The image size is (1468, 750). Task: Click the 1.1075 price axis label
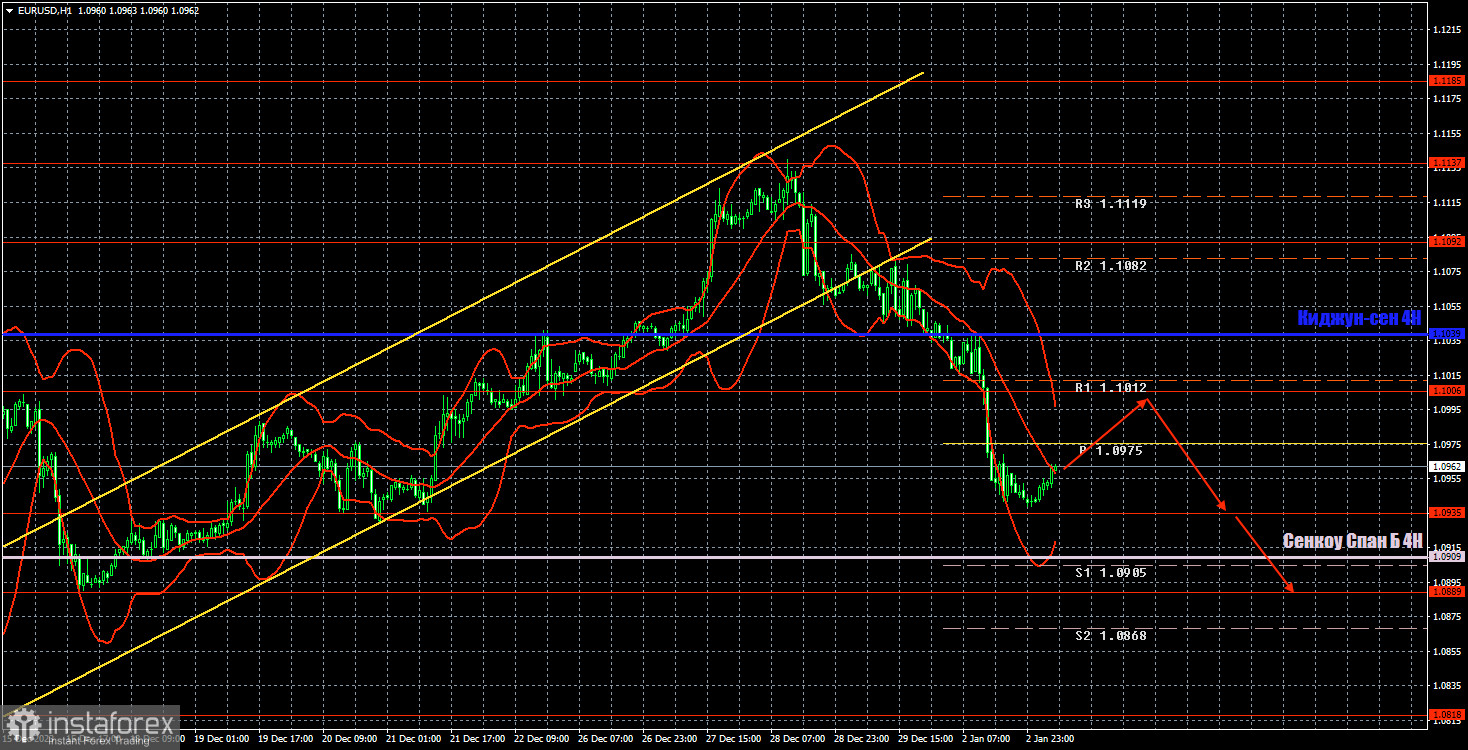(1447, 272)
